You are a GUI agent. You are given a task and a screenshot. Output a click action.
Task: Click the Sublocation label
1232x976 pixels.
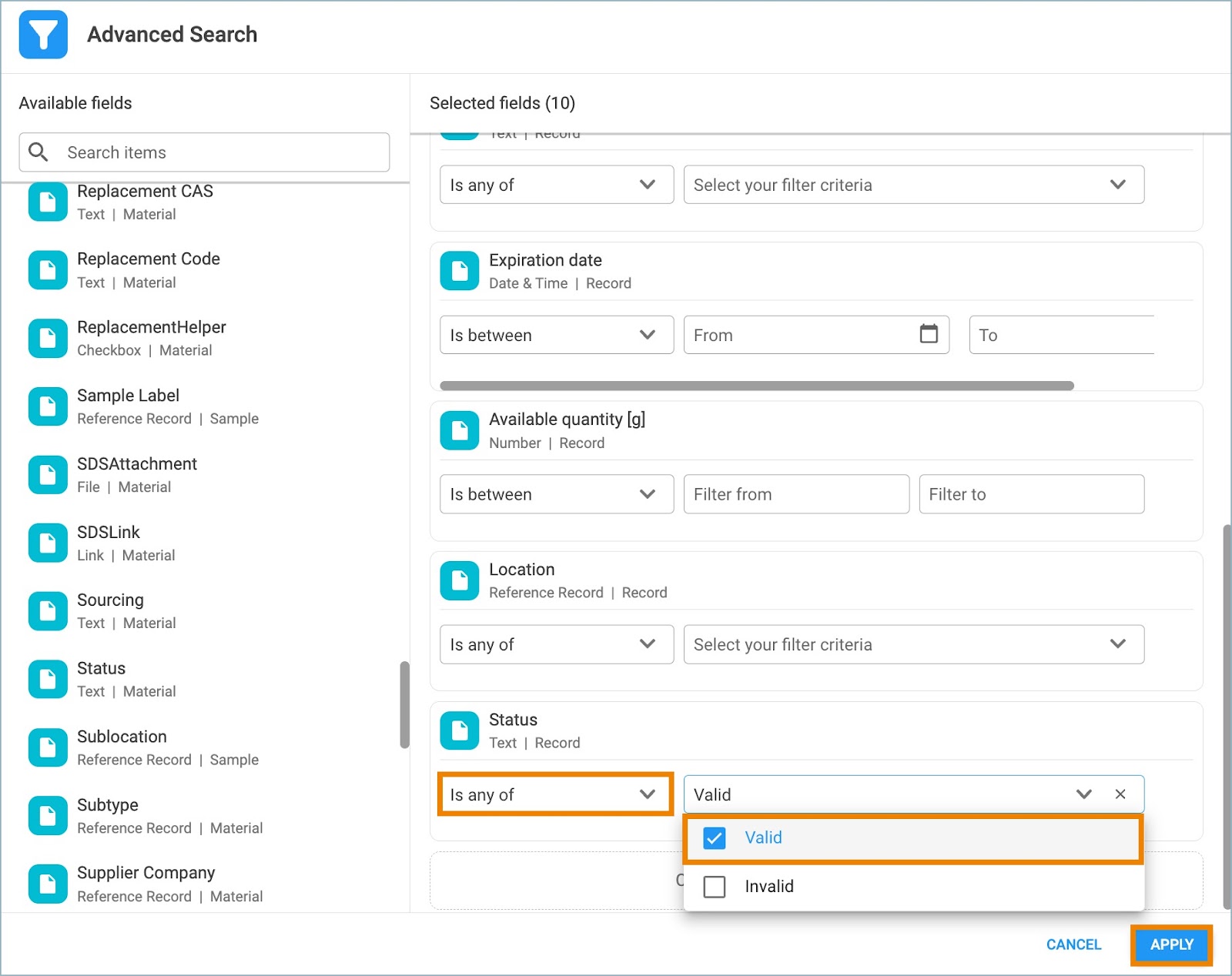click(122, 737)
